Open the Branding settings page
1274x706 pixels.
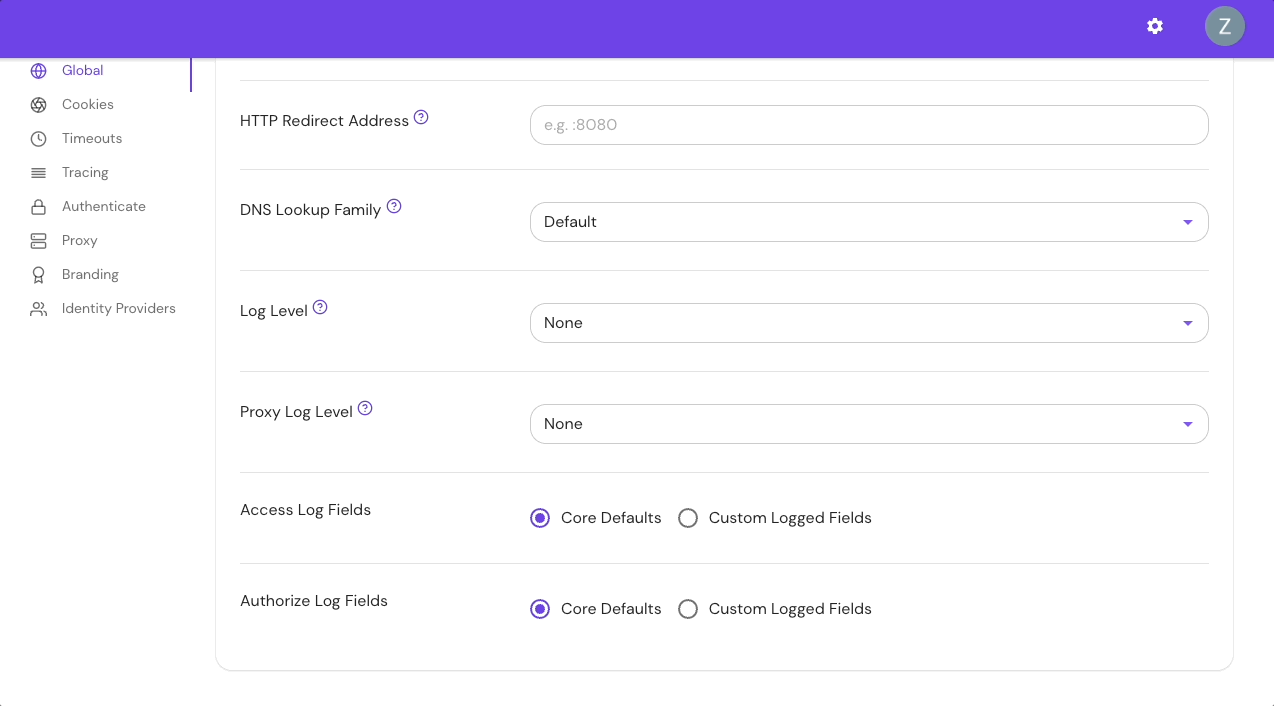[x=90, y=275]
